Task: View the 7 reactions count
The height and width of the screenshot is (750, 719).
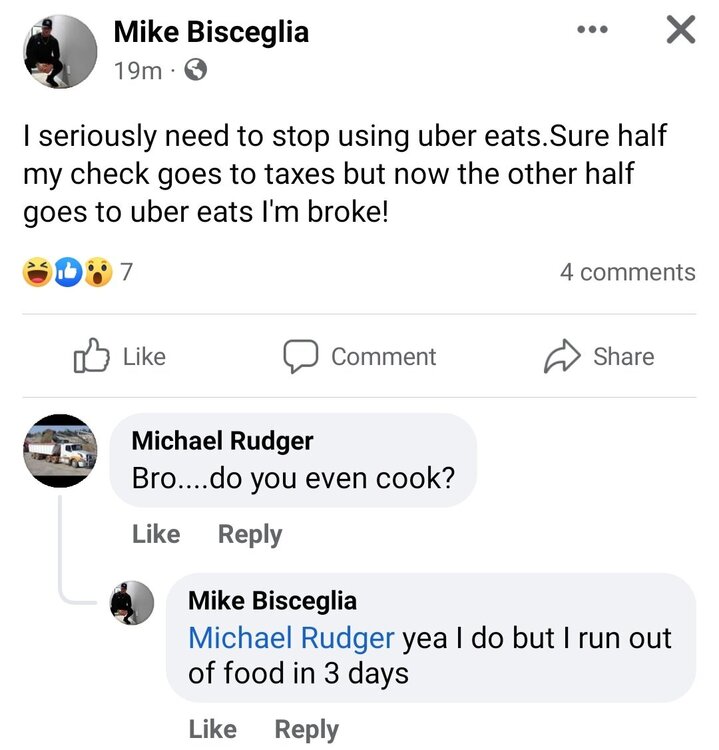Action: pos(127,272)
